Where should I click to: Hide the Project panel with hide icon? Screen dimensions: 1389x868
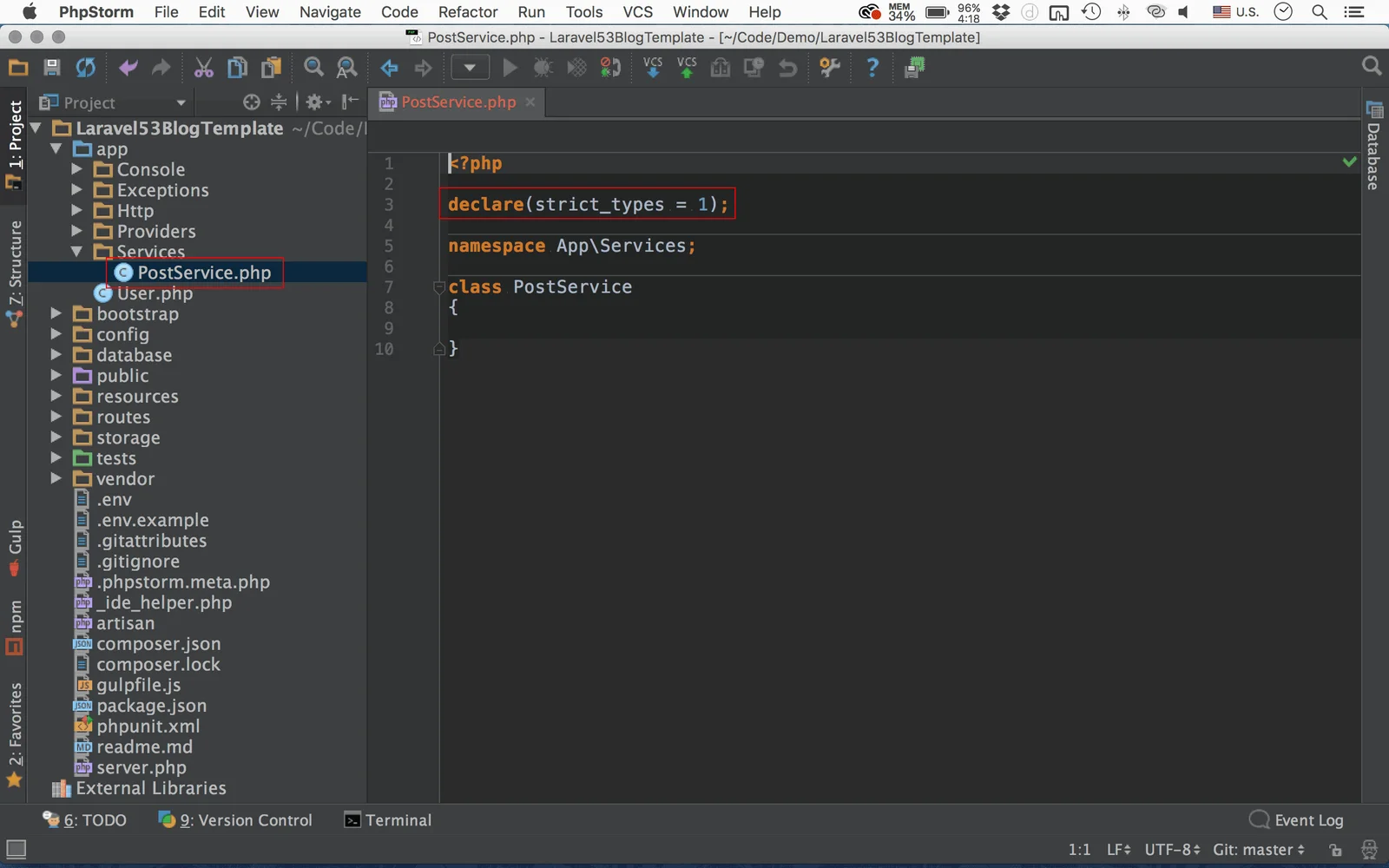coord(350,102)
